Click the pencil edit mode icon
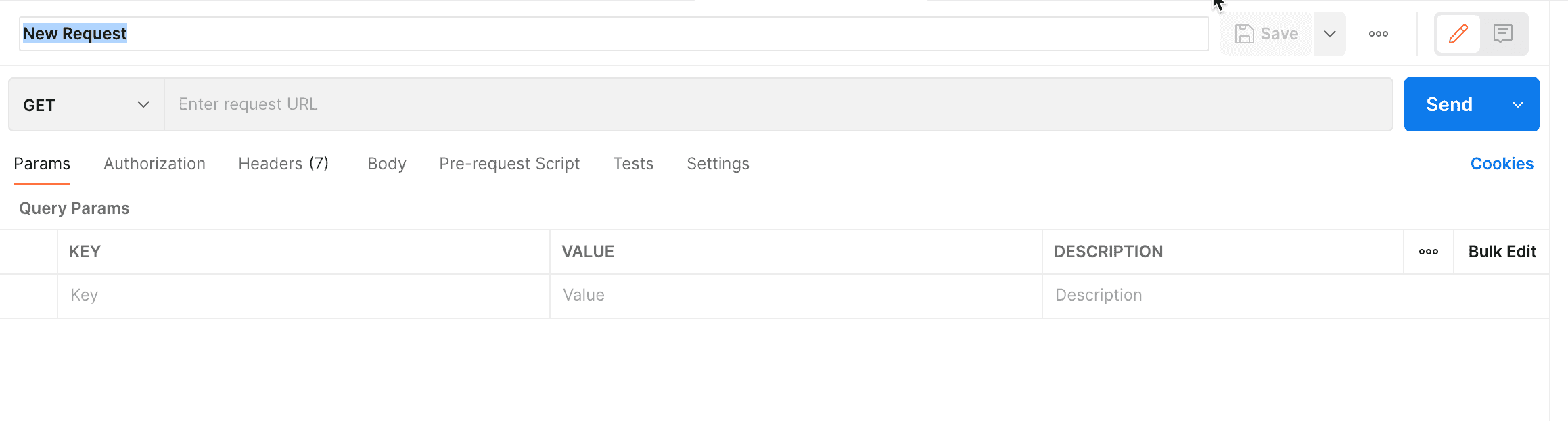 [1458, 34]
